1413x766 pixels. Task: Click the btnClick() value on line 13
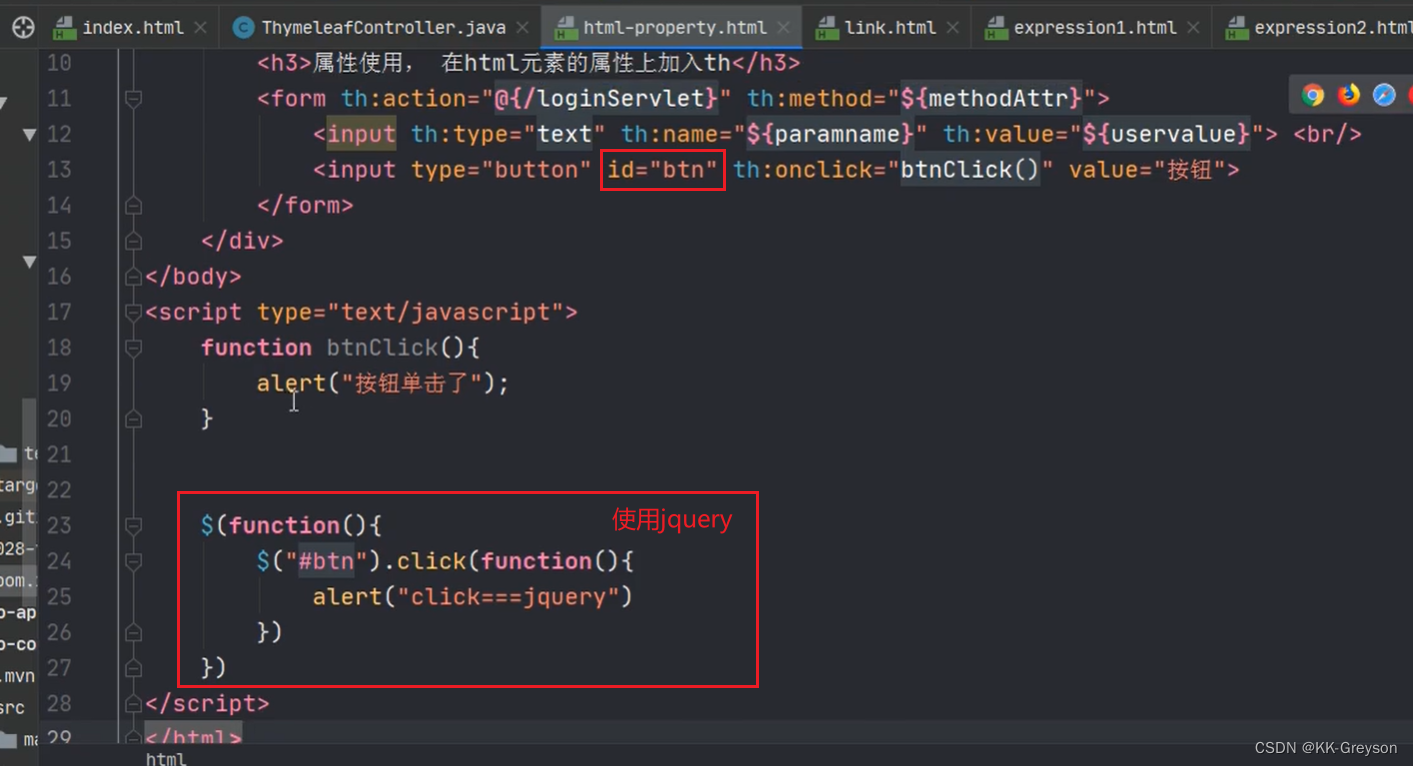pyautogui.click(x=971, y=170)
